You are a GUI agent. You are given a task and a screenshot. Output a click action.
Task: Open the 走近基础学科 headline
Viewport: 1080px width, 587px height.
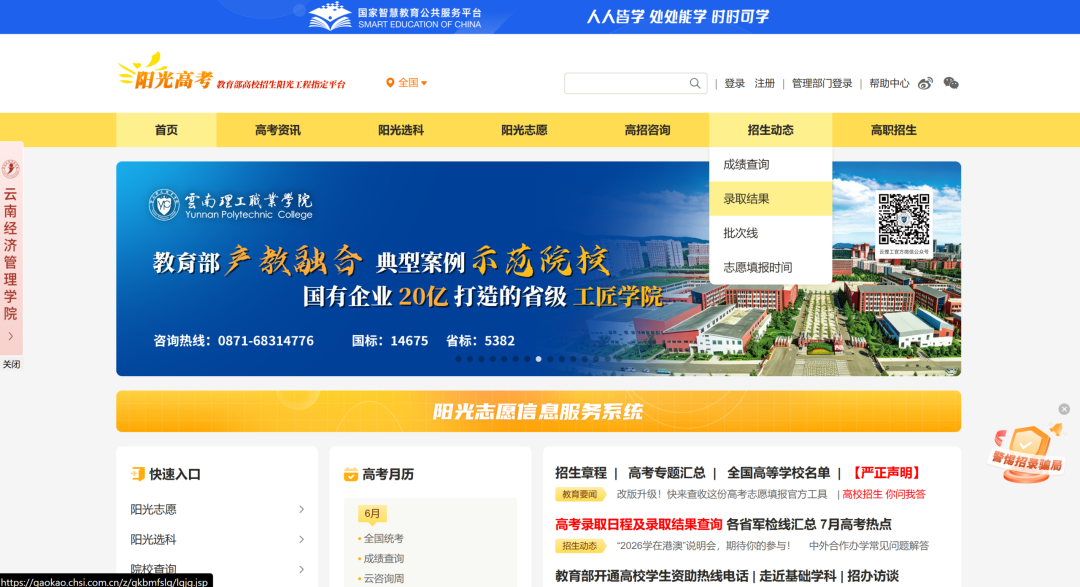[798, 576]
